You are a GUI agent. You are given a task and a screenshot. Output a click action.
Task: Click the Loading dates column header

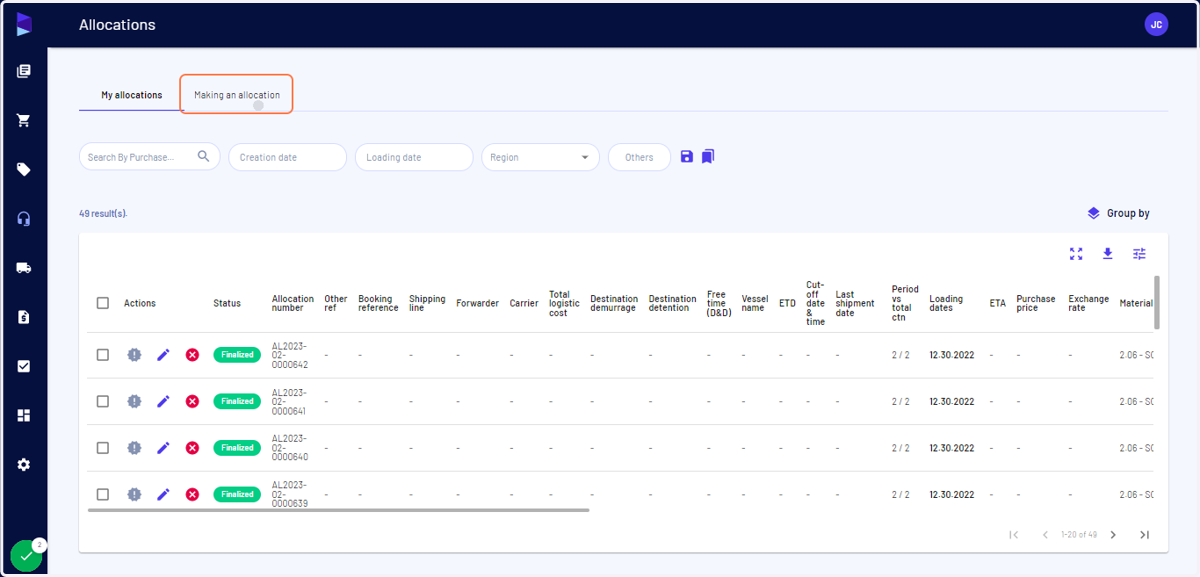click(x=946, y=303)
